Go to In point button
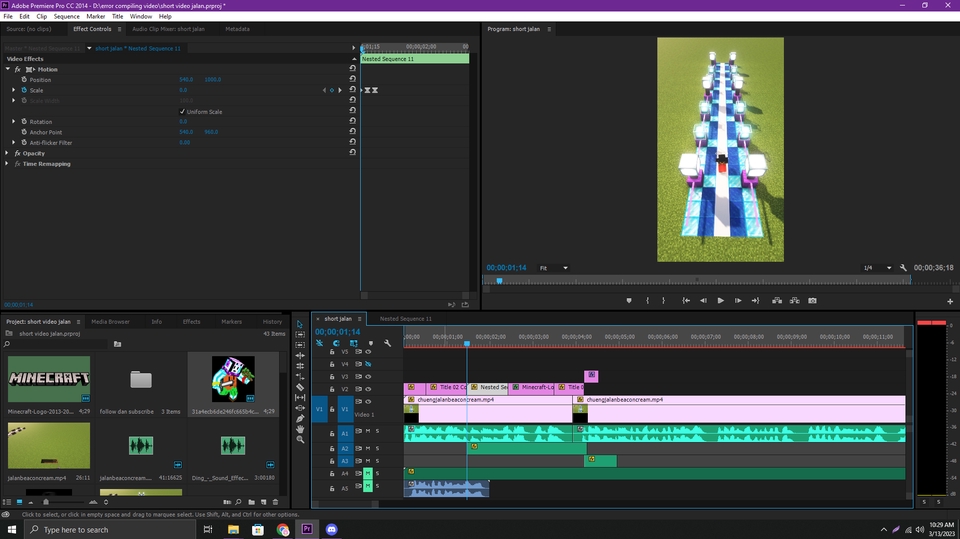The image size is (960, 539). pyautogui.click(x=686, y=301)
